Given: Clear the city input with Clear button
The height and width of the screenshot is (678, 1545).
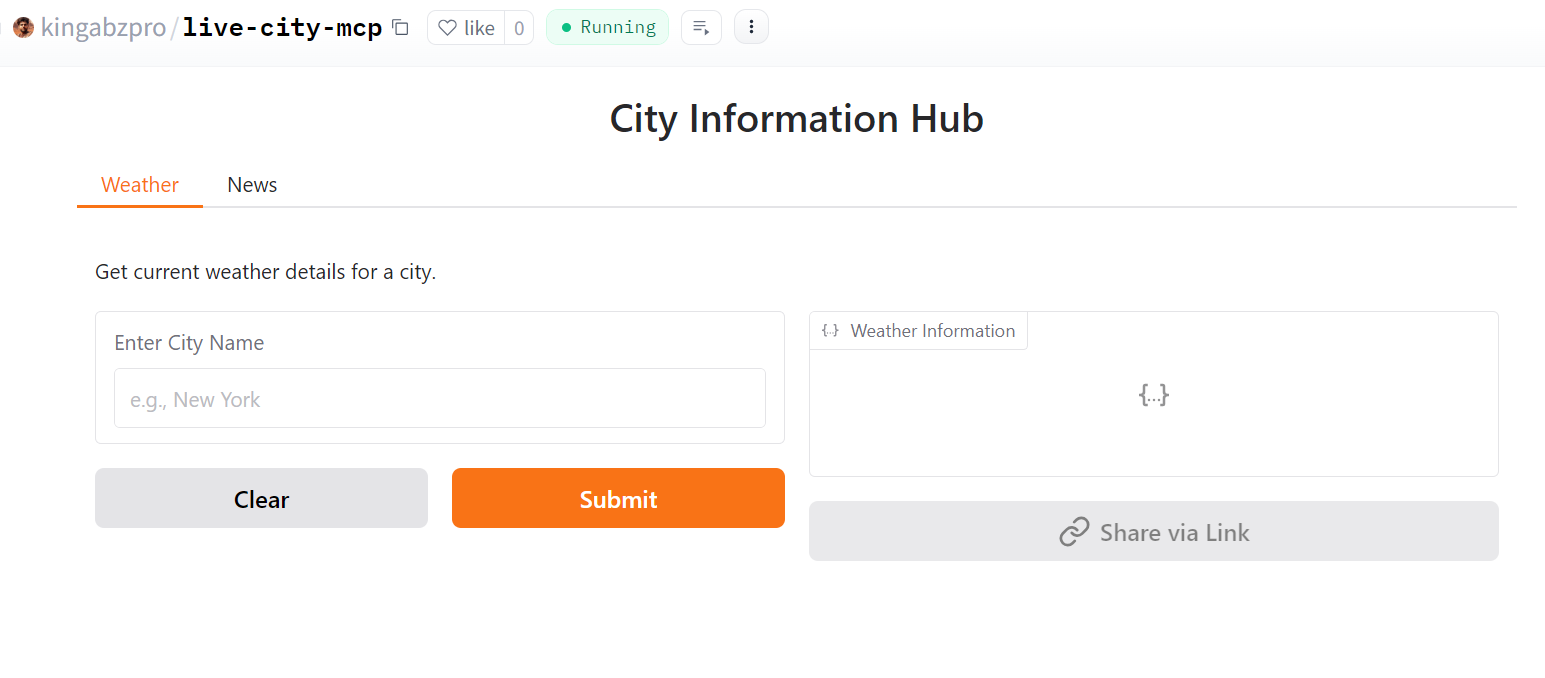Looking at the screenshot, I should (x=261, y=498).
